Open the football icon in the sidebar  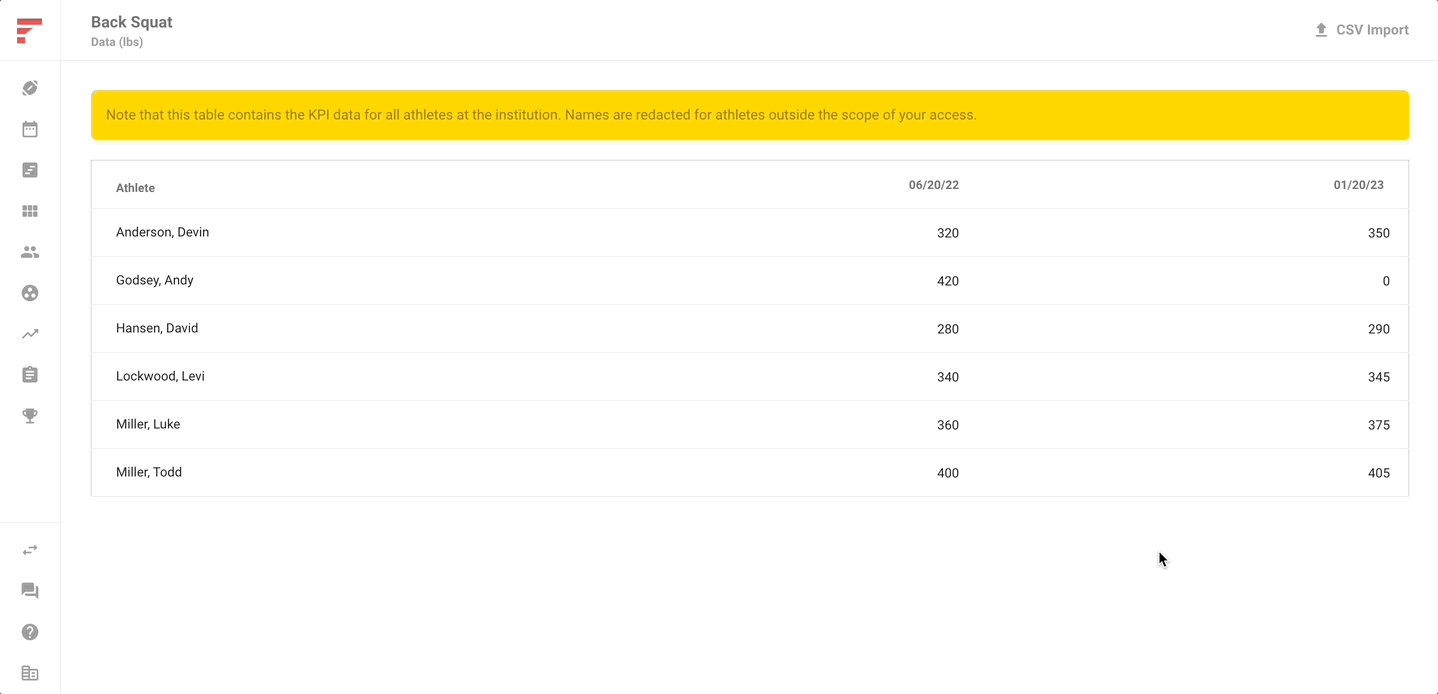point(30,88)
